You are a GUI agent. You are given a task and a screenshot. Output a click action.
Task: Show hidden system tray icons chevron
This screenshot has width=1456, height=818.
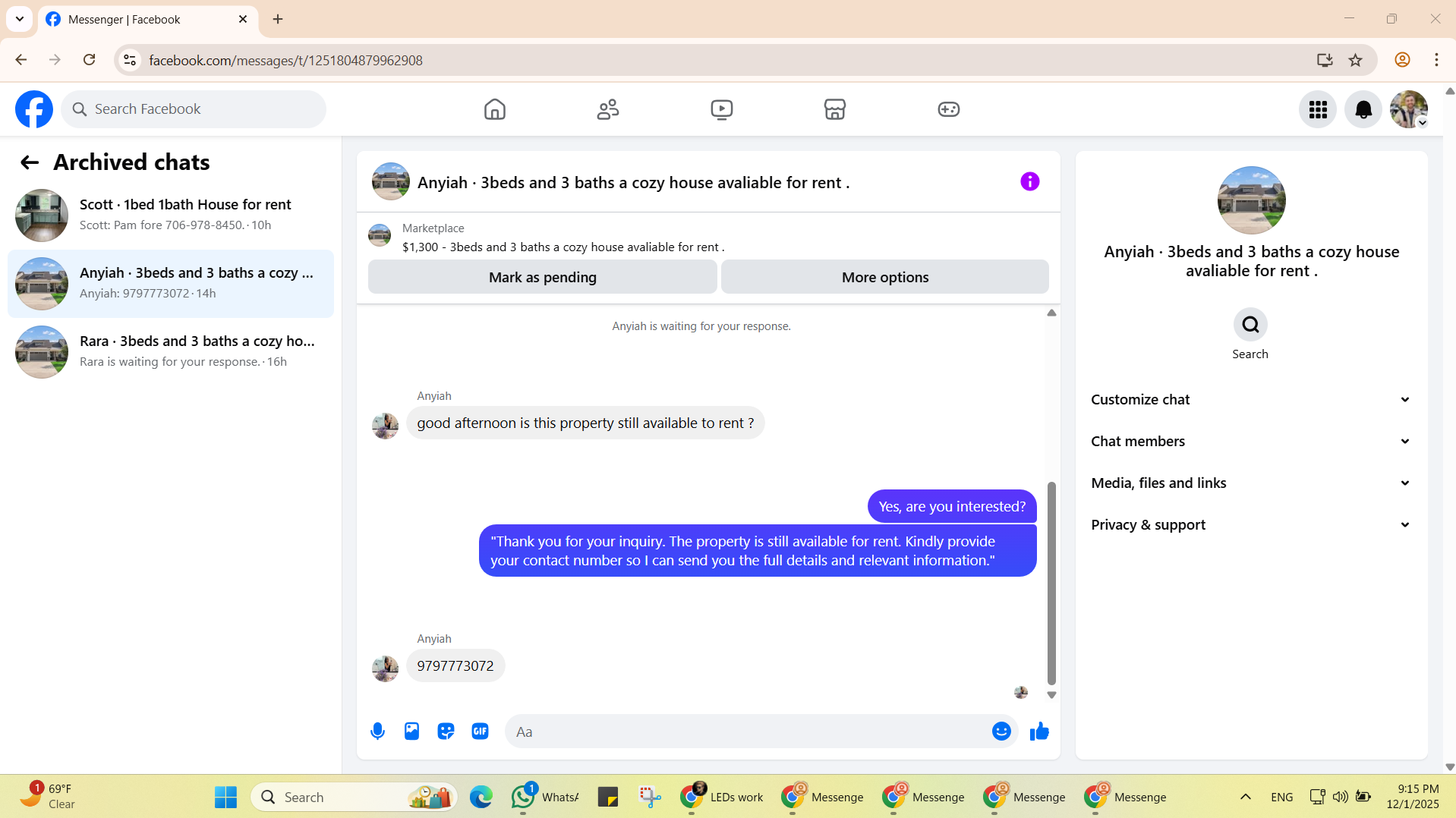point(1246,797)
